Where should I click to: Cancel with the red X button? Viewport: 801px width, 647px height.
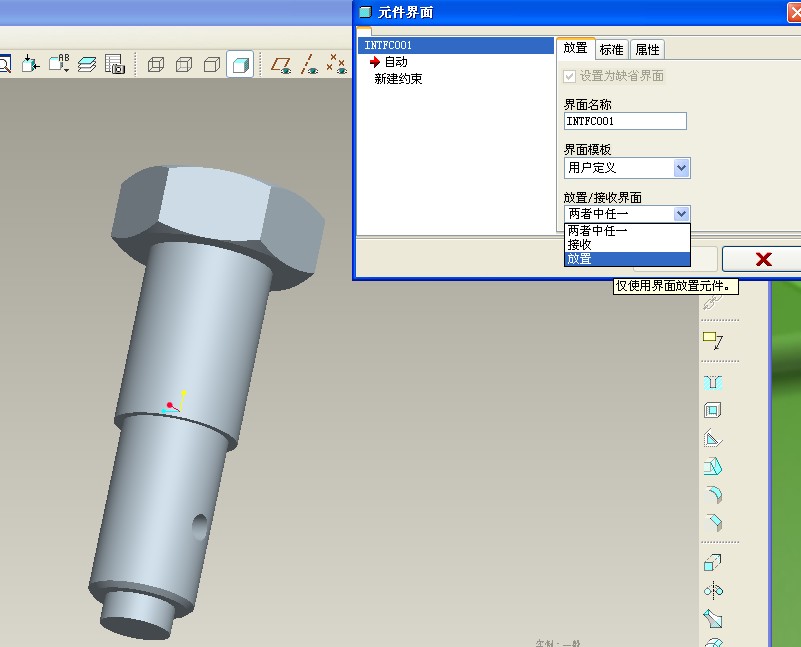point(763,259)
